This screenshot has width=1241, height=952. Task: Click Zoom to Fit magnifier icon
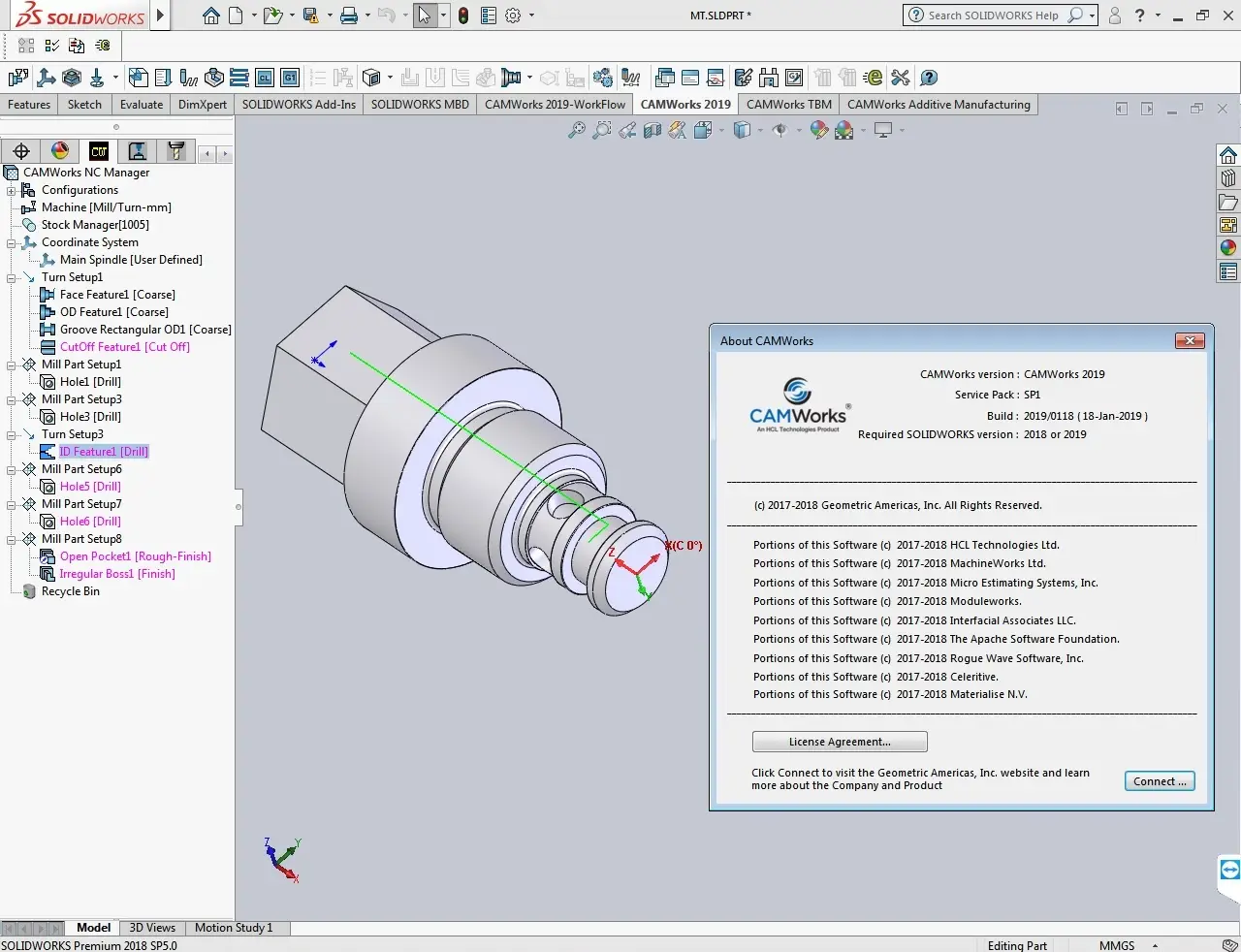[x=577, y=130]
